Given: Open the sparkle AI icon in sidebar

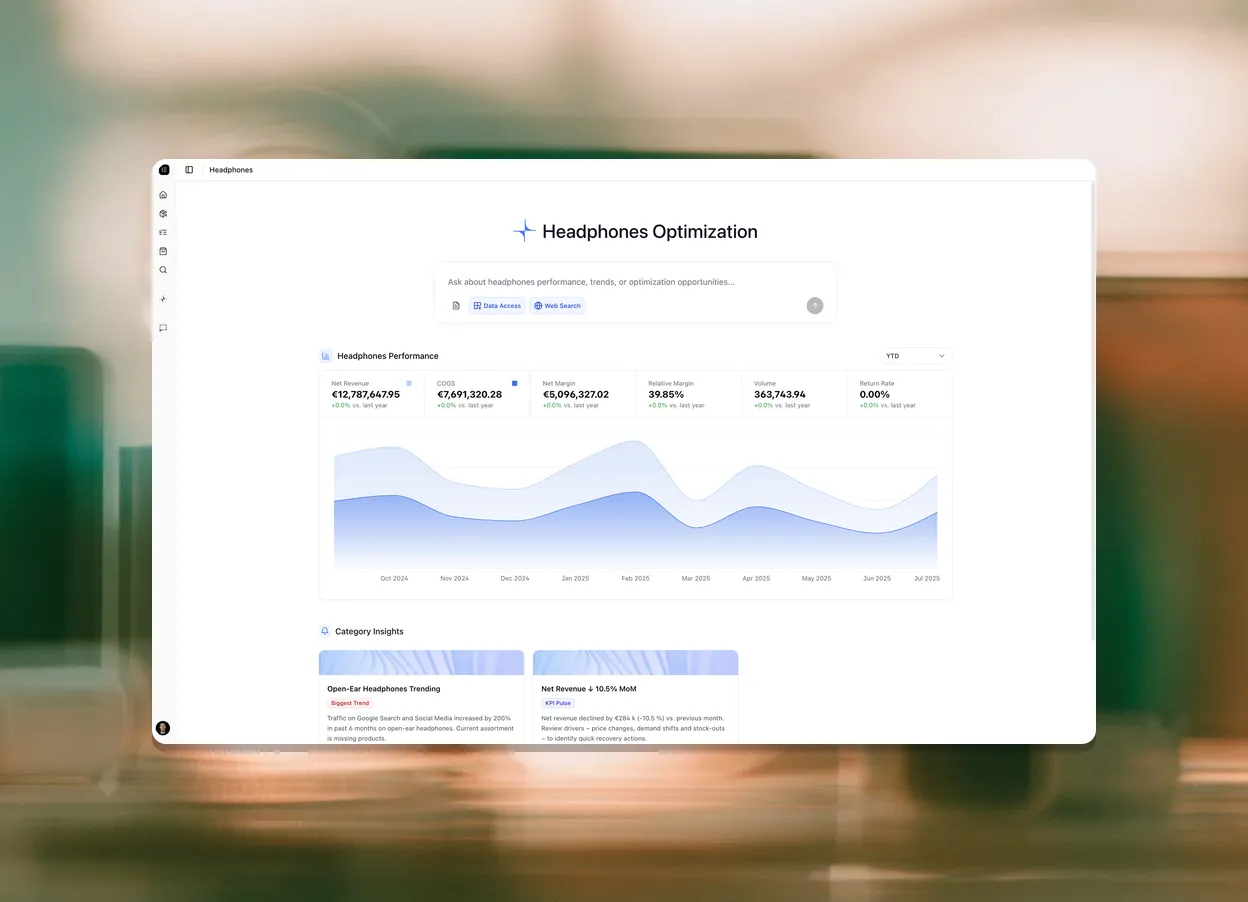Looking at the screenshot, I should (163, 299).
